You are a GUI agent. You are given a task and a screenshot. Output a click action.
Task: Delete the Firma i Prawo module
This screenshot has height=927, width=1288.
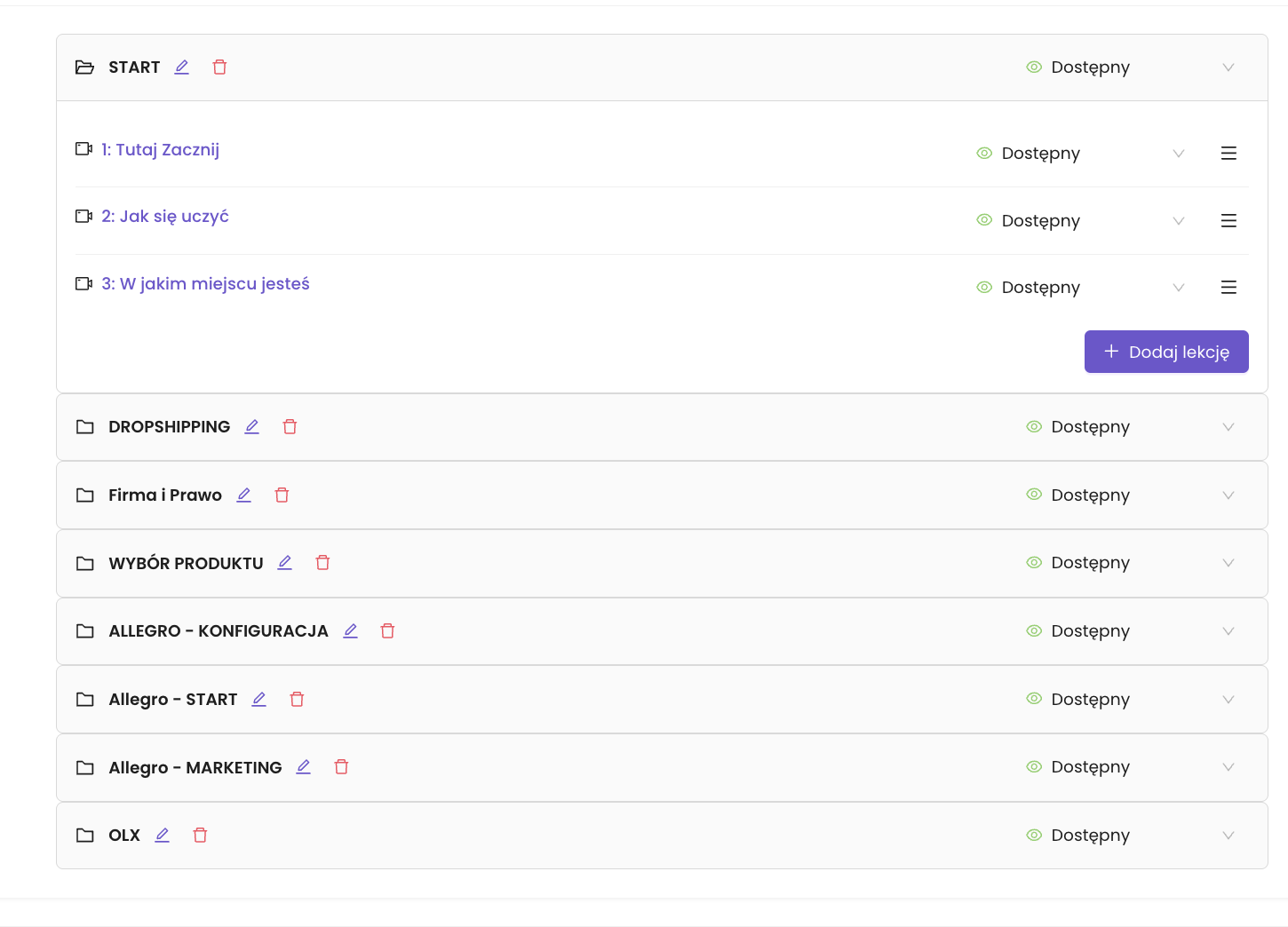click(282, 495)
